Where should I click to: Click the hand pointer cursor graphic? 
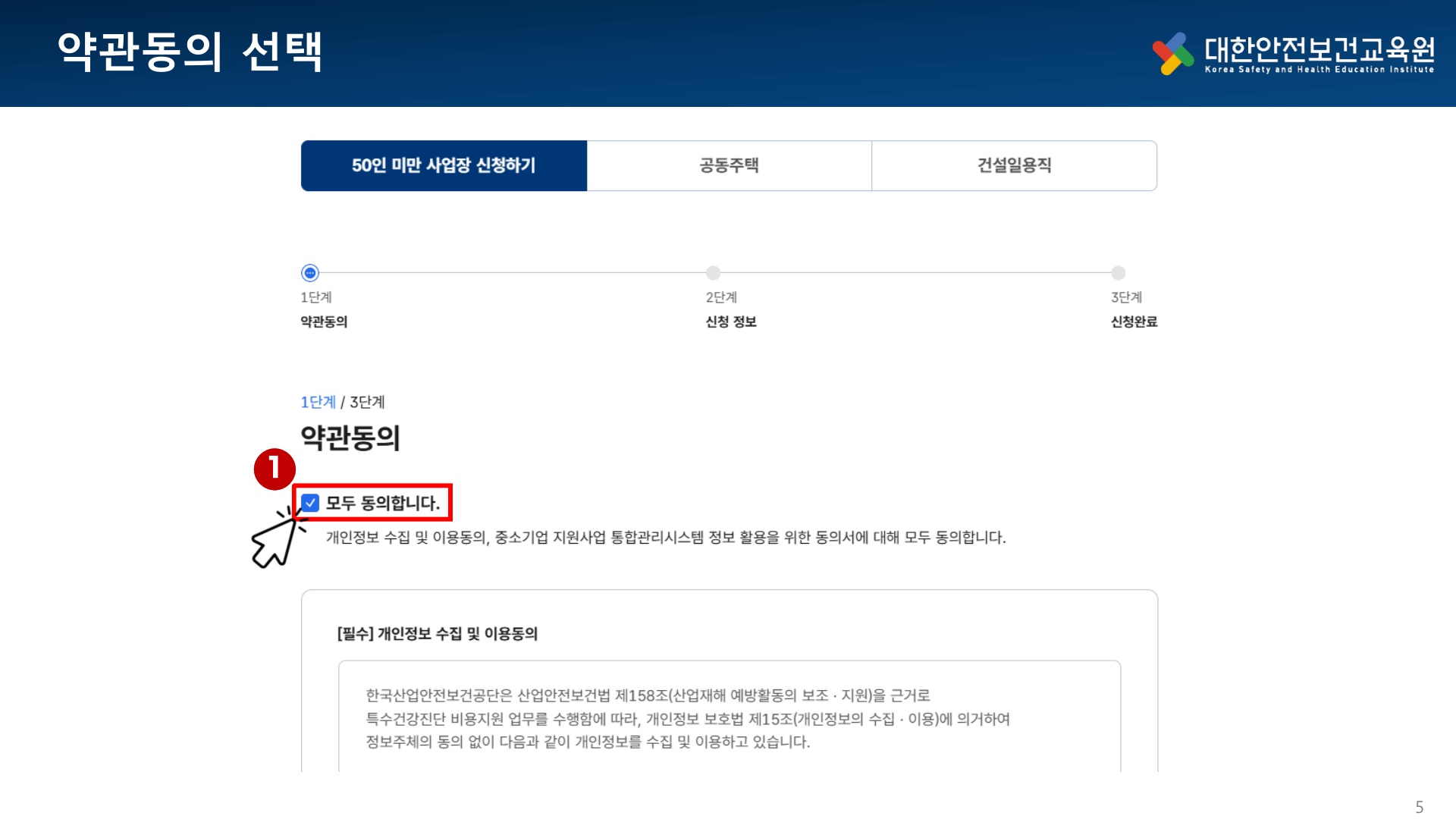(275, 540)
